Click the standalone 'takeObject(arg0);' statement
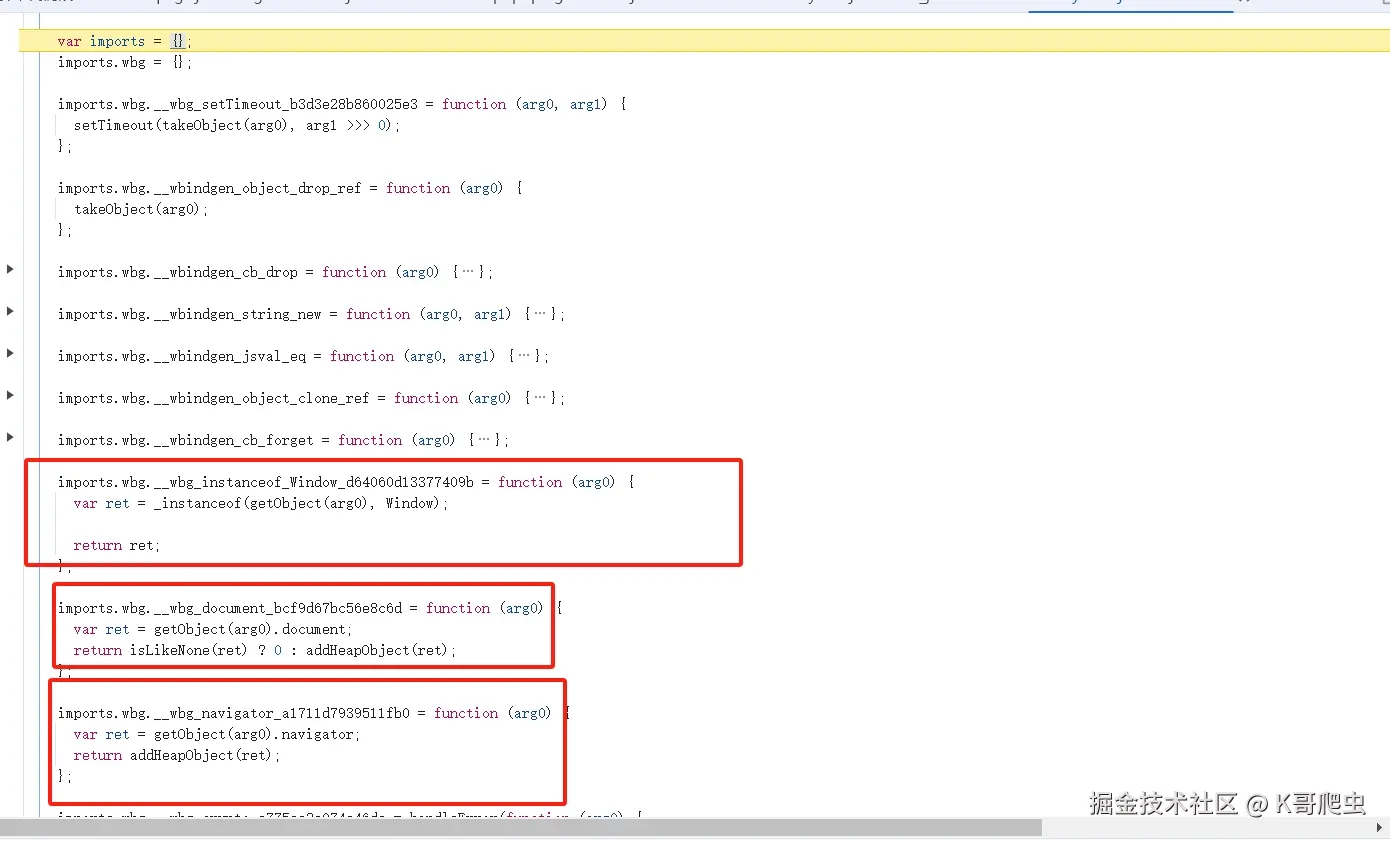This screenshot has height=841, width=1390. click(x=141, y=209)
